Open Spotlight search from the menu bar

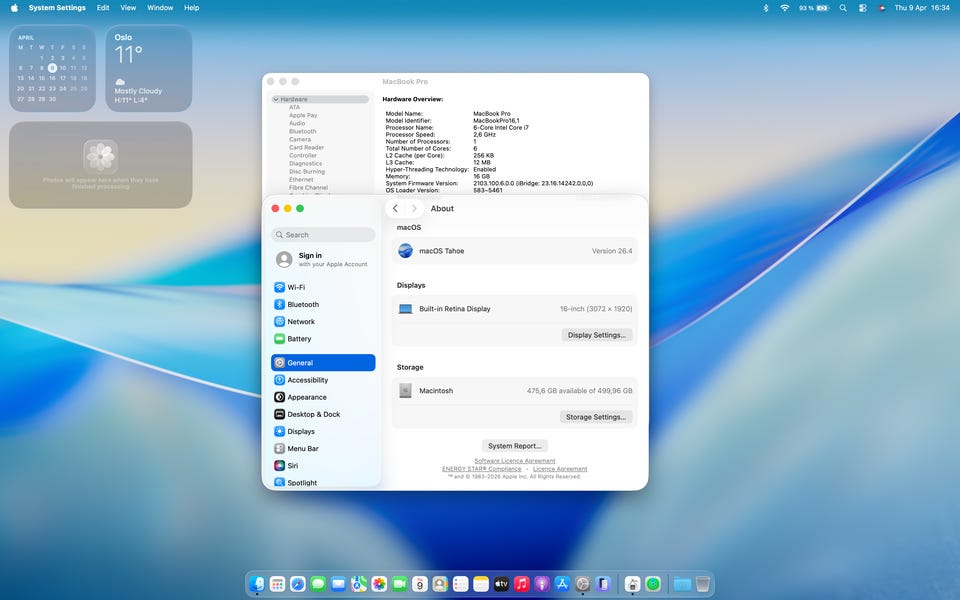tap(843, 8)
